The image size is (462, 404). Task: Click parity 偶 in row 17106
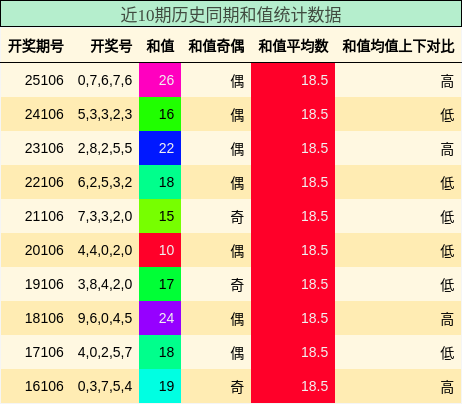(x=237, y=353)
